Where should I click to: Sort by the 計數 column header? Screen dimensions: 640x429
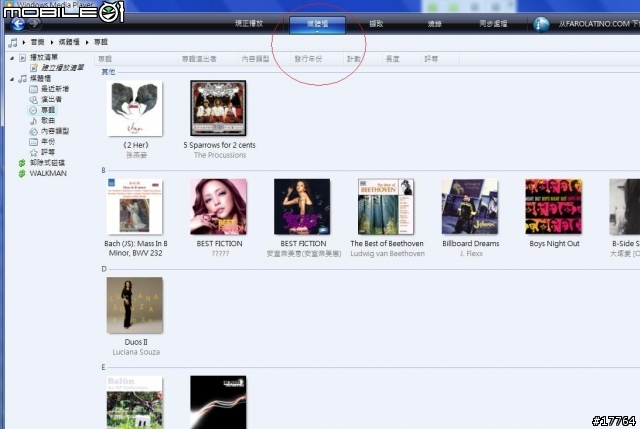(x=362, y=59)
